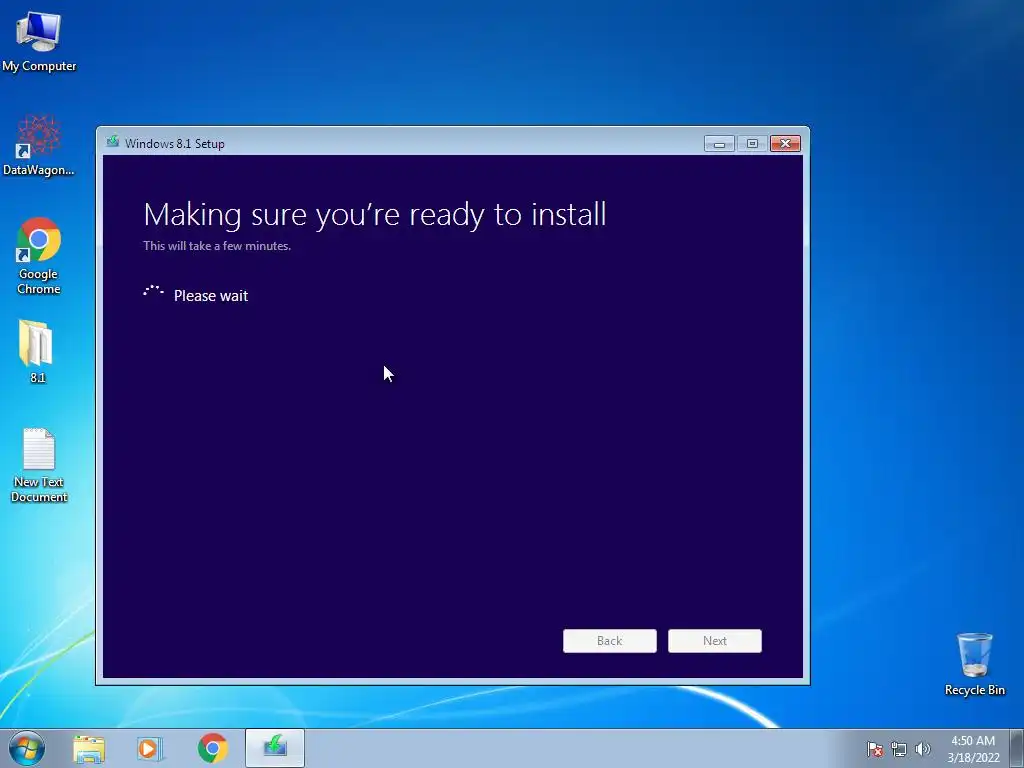Select the 8.1 folder on the desktop
Image resolution: width=1024 pixels, height=768 pixels.
(37, 351)
